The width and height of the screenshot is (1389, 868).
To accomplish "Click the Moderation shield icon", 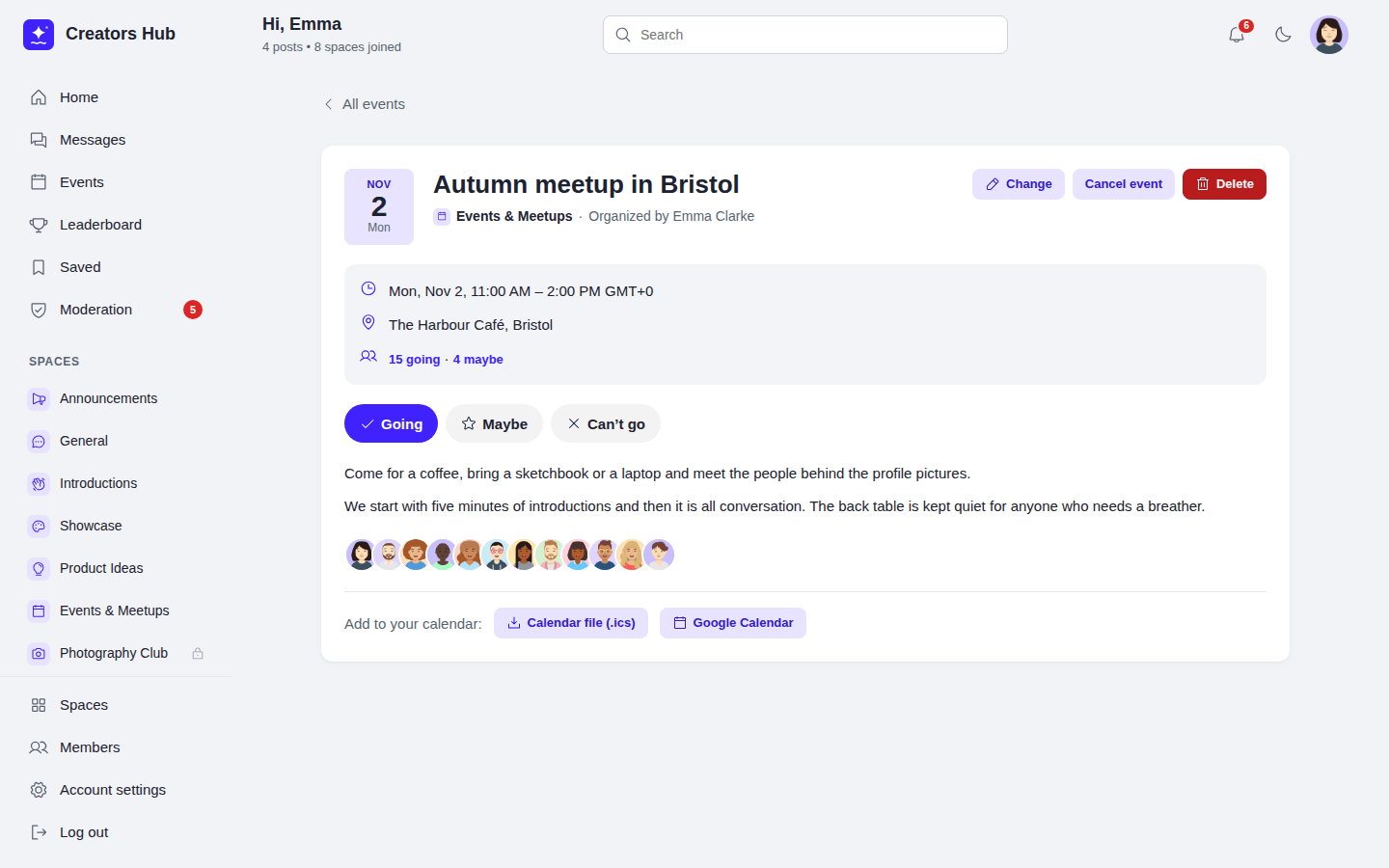I will pos(39,310).
